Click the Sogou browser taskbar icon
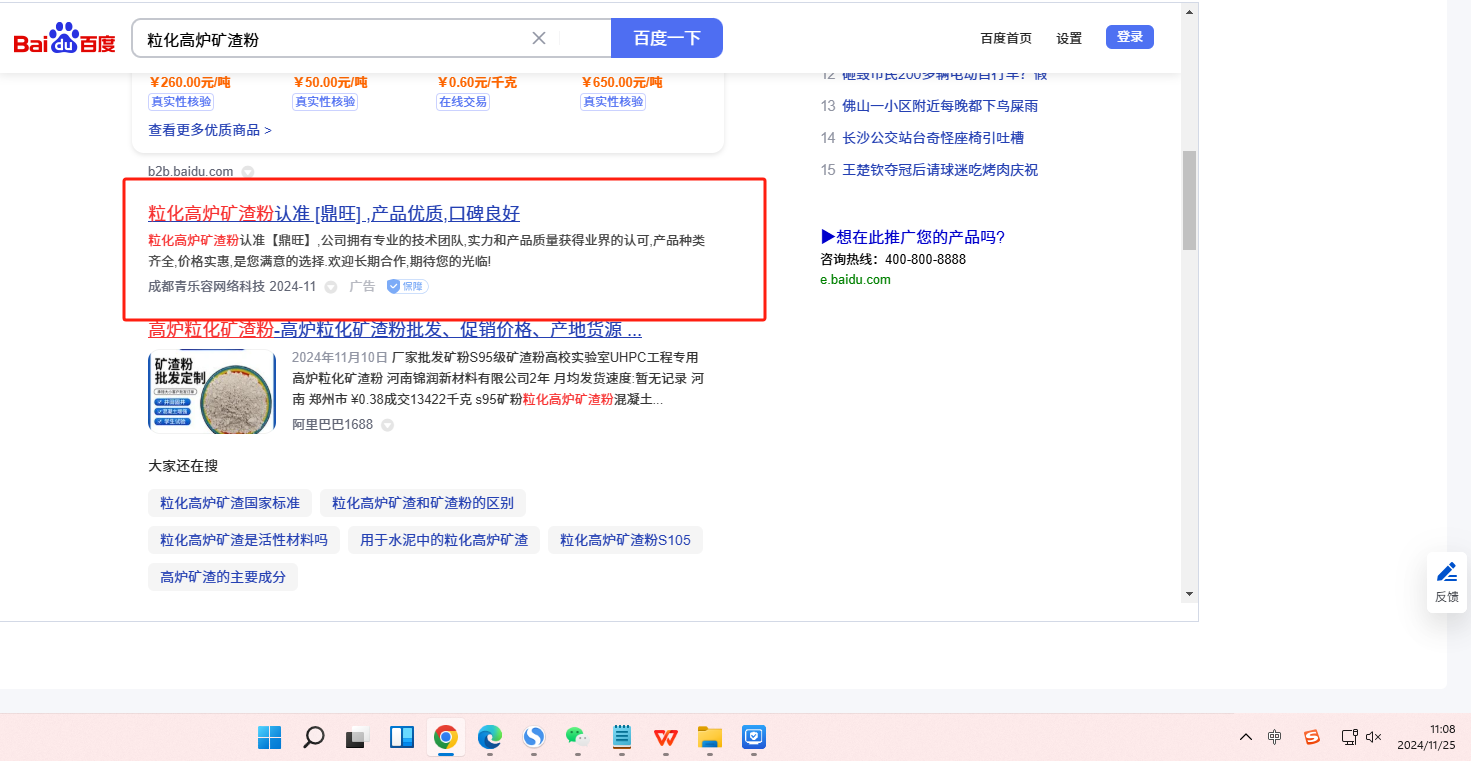1471x761 pixels. click(534, 738)
